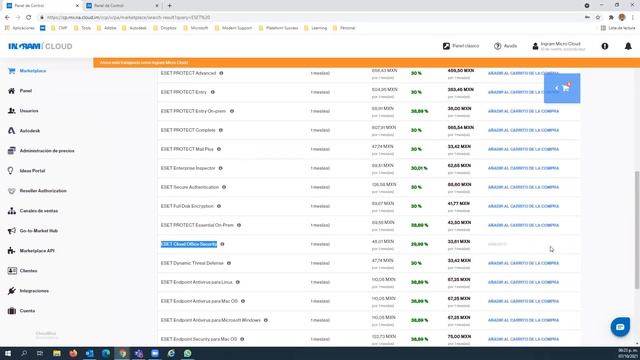
Task: Add ESET Secure Authentication to cart
Action: point(523,187)
